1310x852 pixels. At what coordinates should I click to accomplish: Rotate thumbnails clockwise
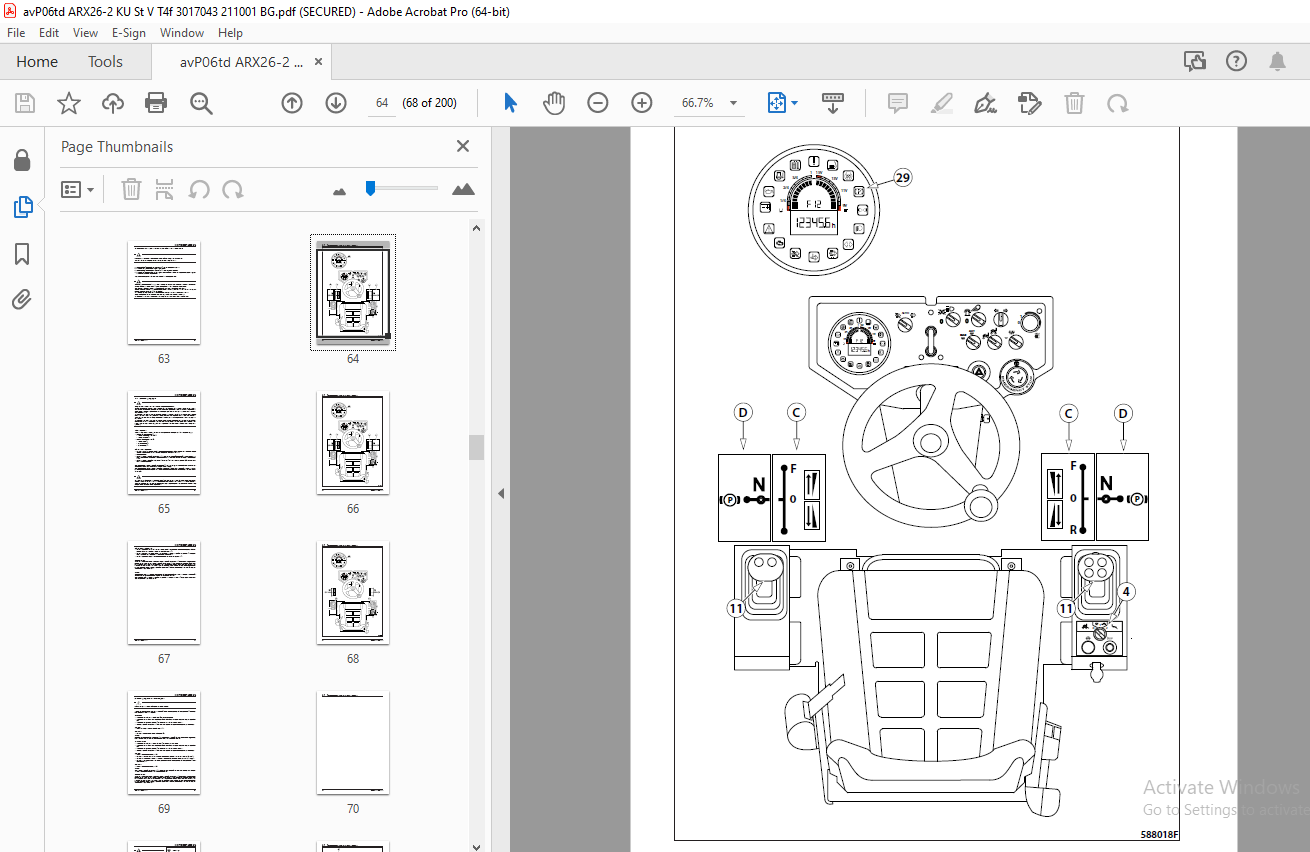[232, 189]
